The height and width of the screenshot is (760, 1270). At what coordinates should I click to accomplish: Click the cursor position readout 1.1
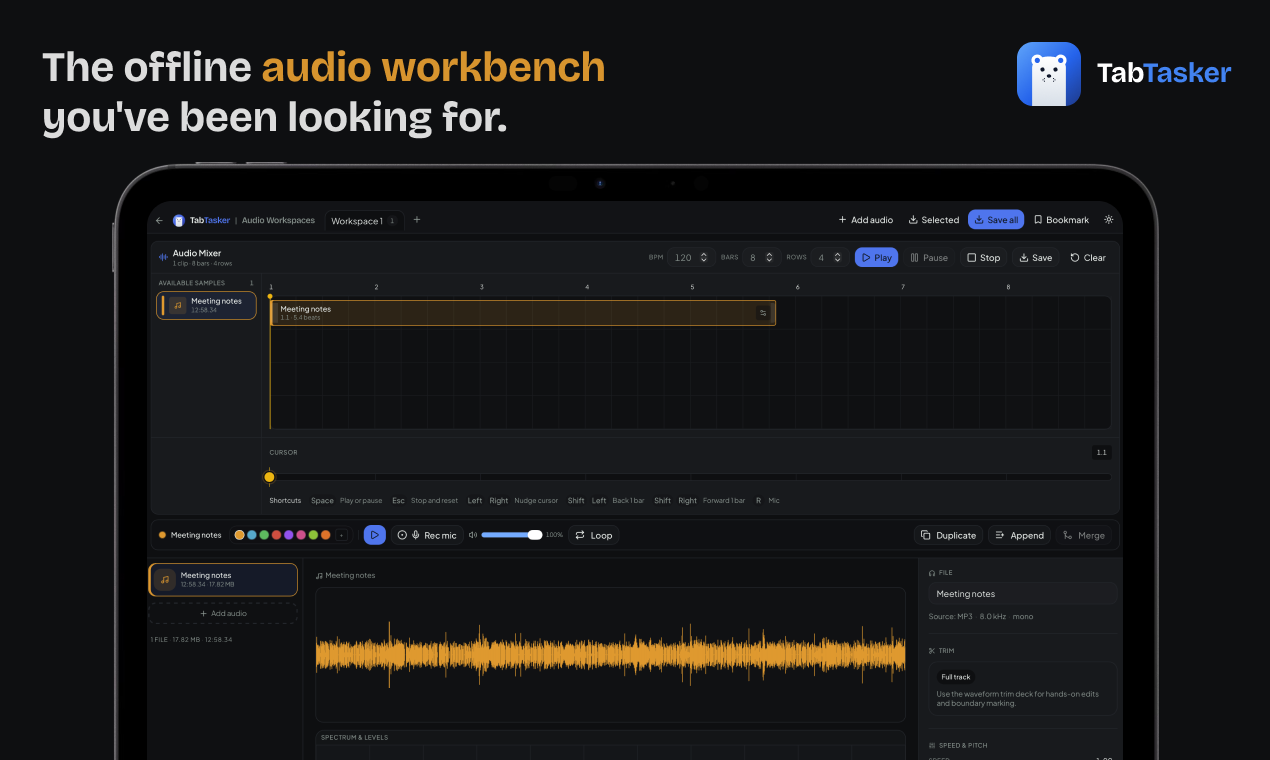(1101, 452)
